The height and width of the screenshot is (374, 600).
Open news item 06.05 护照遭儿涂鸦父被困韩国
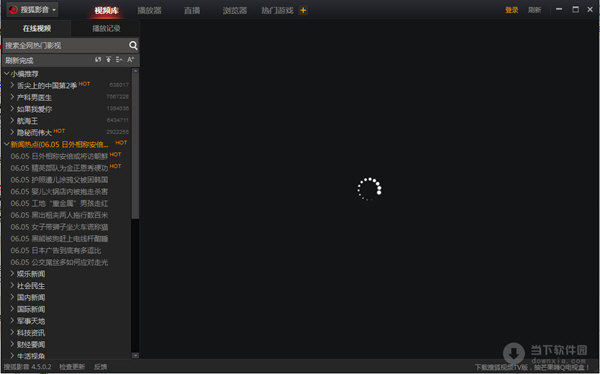59,180
